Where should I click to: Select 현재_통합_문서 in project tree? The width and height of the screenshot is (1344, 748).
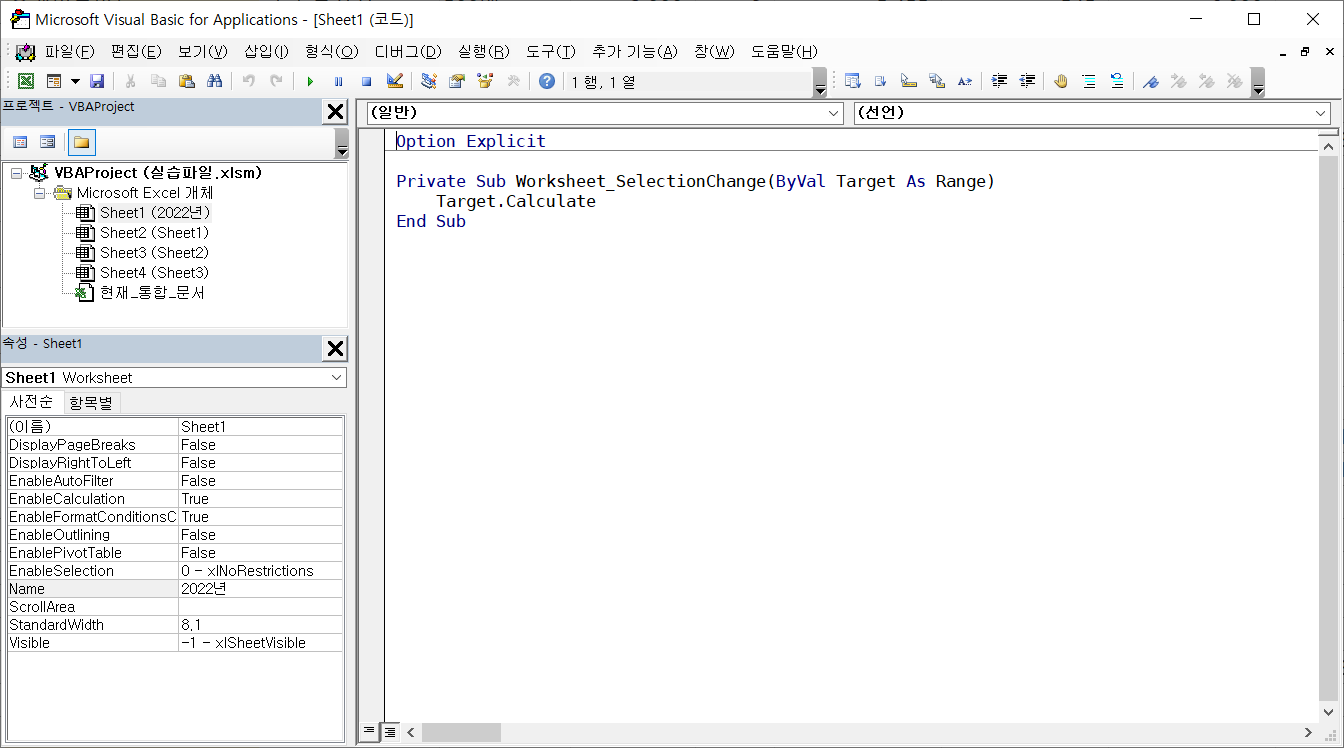coord(152,293)
